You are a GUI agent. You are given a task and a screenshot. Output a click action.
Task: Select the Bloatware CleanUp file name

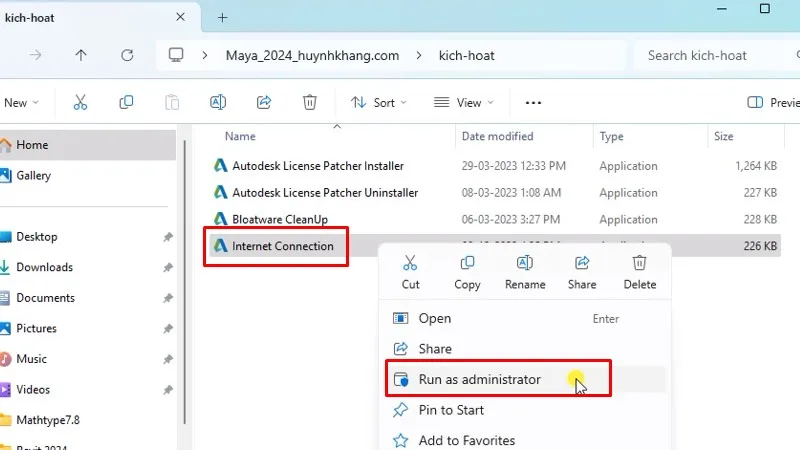click(280, 219)
